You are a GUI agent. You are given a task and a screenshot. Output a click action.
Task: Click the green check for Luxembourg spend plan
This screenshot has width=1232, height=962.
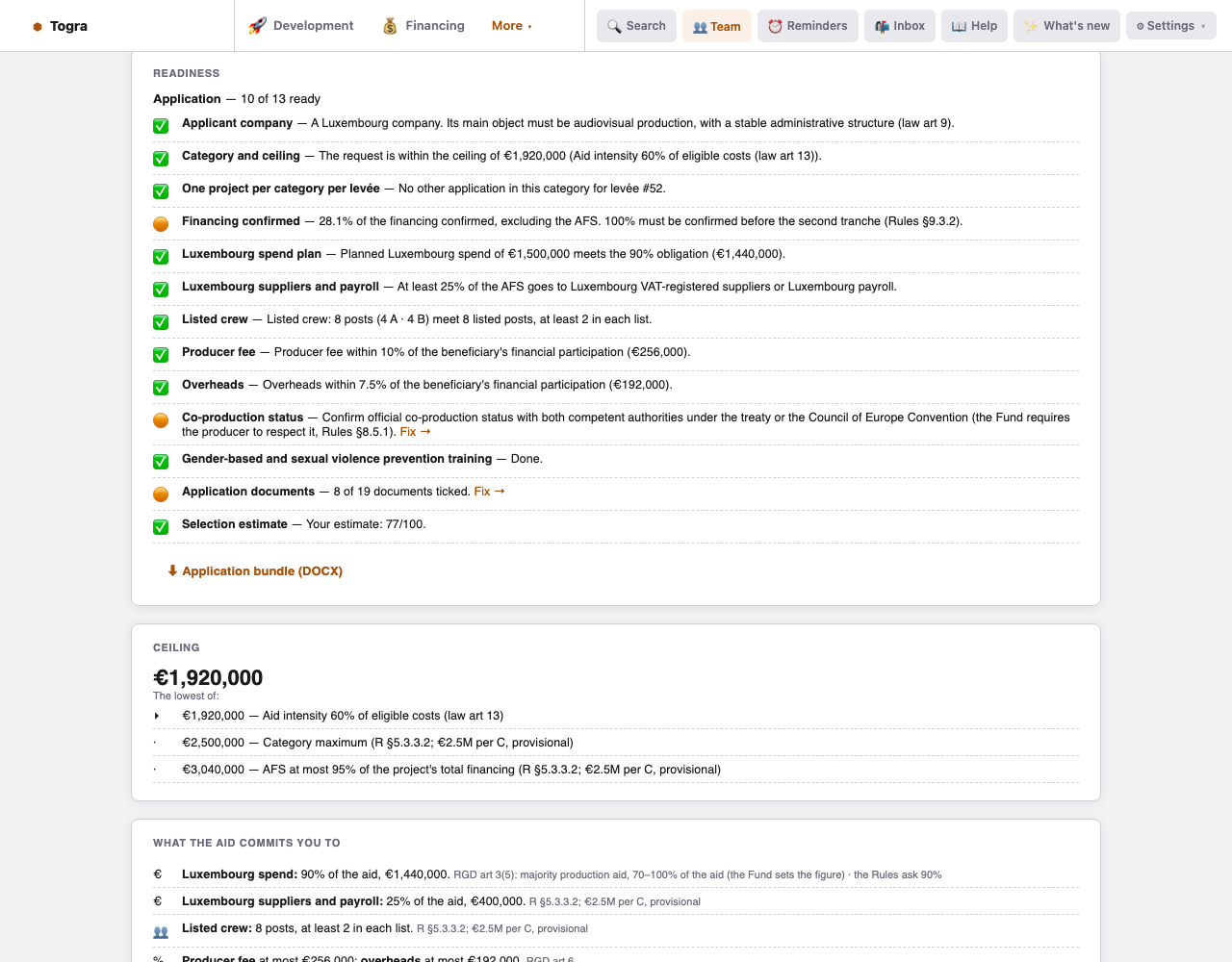161,256
